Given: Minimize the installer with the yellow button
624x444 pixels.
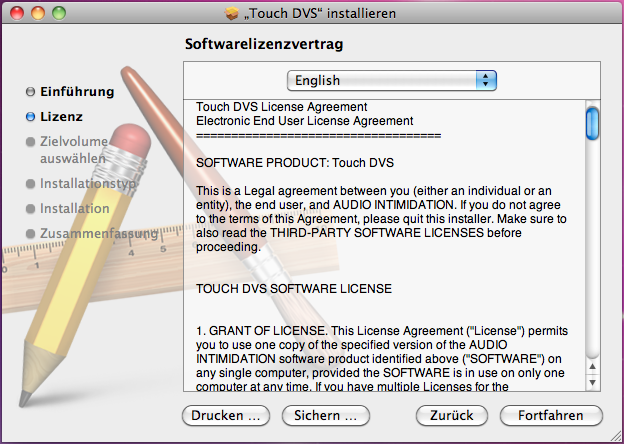Looking at the screenshot, I should tap(38, 14).
